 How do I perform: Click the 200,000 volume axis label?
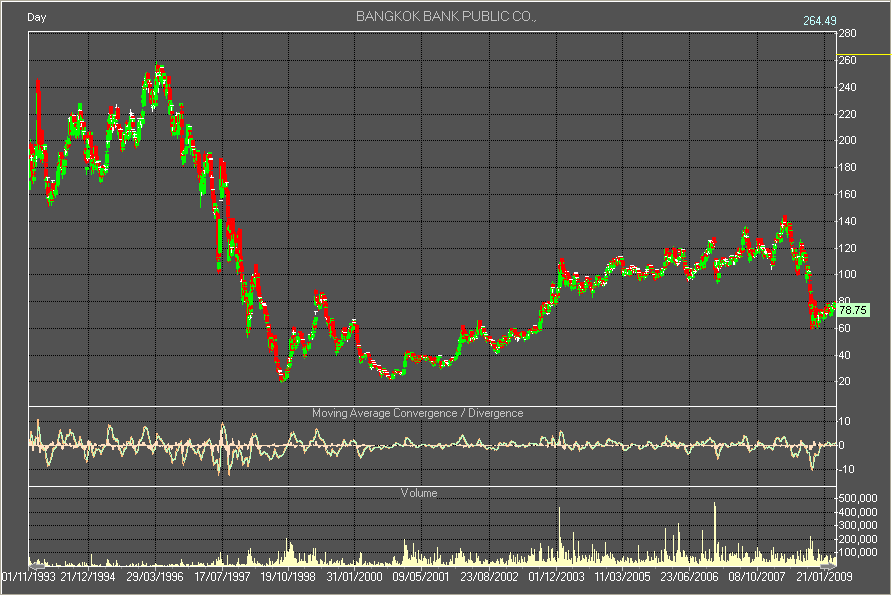point(858,539)
